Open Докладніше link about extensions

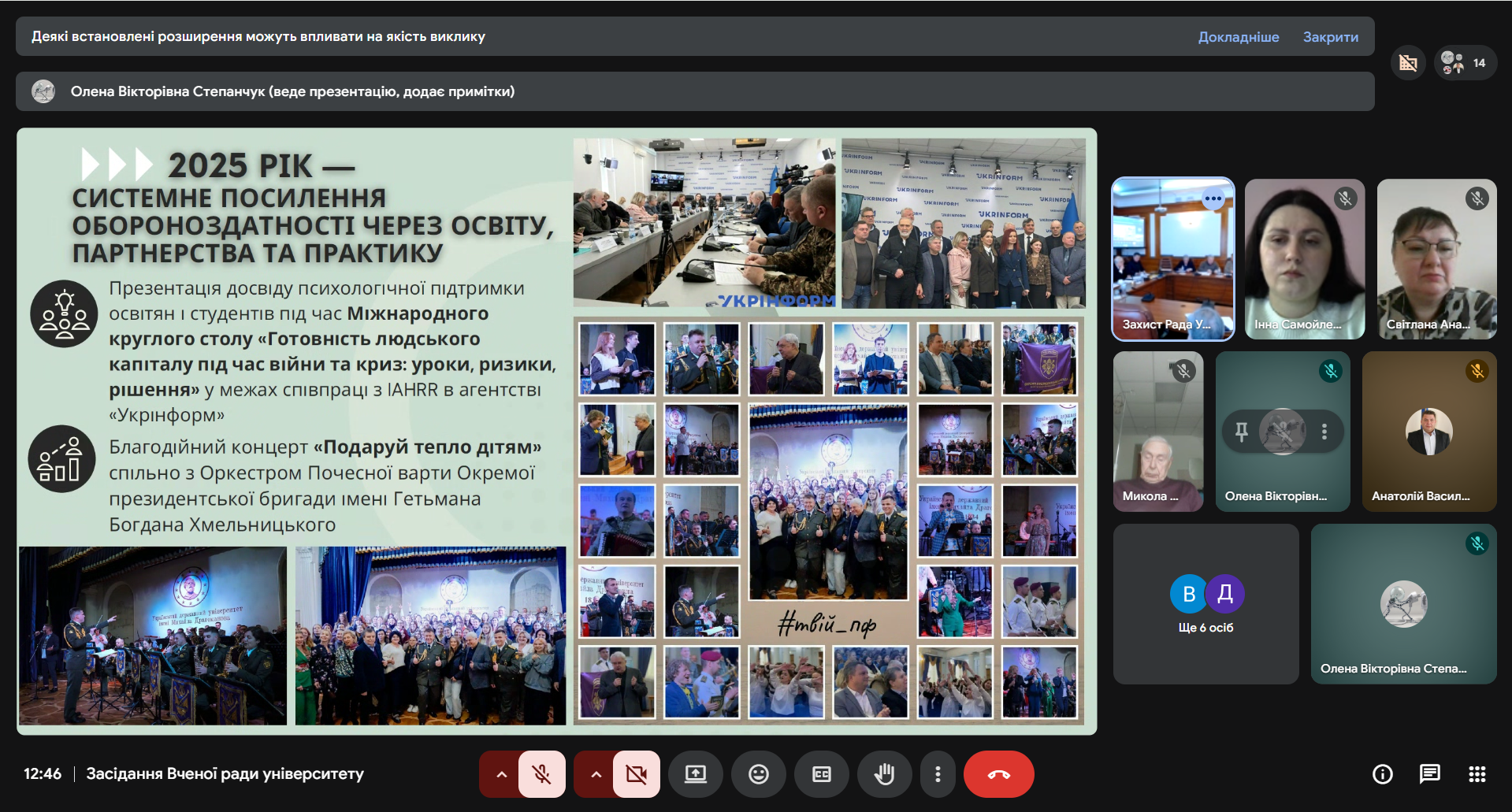tap(1239, 36)
